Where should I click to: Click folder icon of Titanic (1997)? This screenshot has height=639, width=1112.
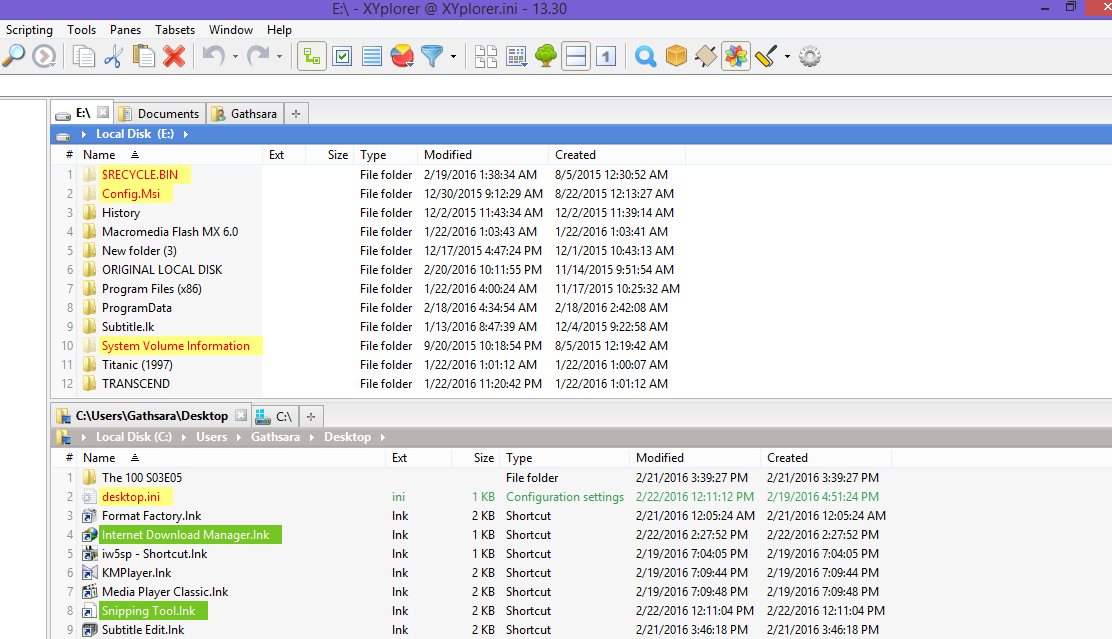[89, 365]
